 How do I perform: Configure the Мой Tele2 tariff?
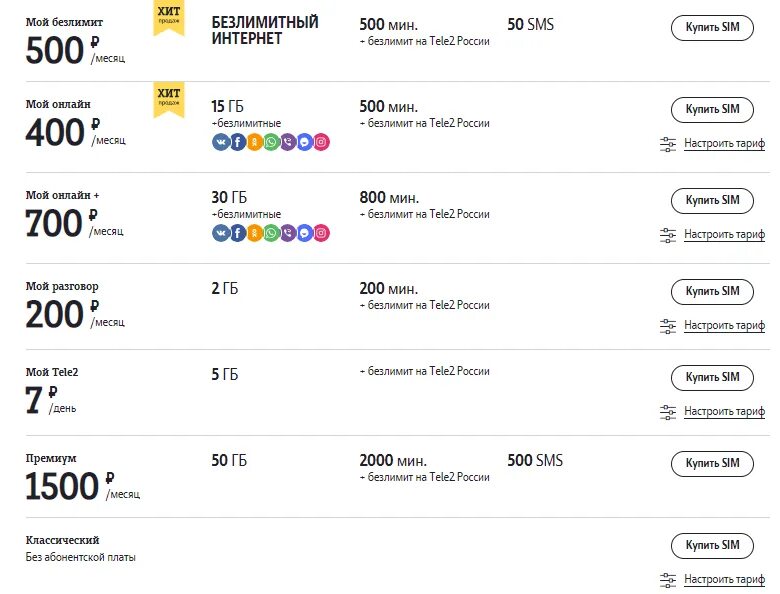click(724, 412)
